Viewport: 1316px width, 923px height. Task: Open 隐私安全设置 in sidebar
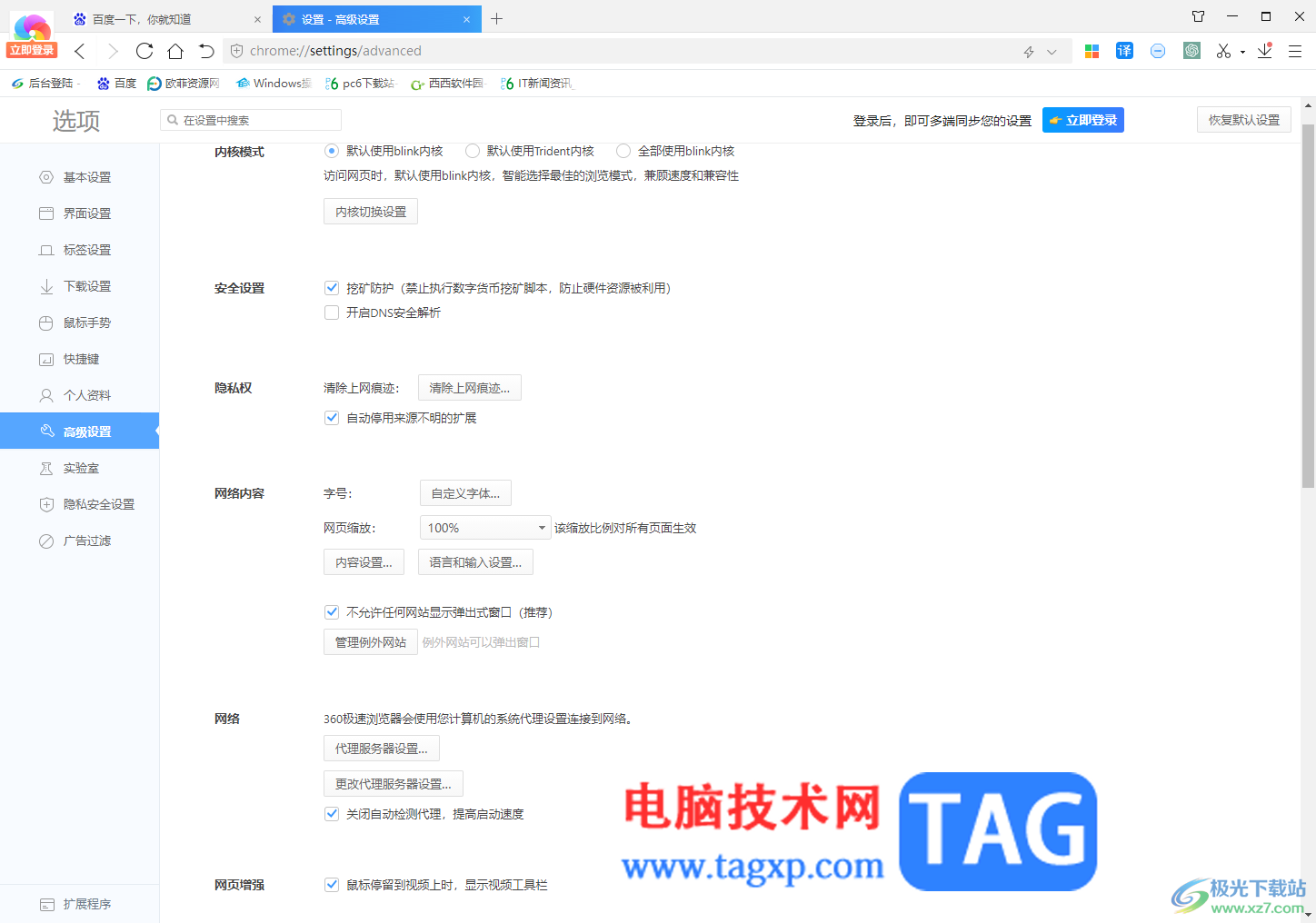pyautogui.click(x=79, y=504)
